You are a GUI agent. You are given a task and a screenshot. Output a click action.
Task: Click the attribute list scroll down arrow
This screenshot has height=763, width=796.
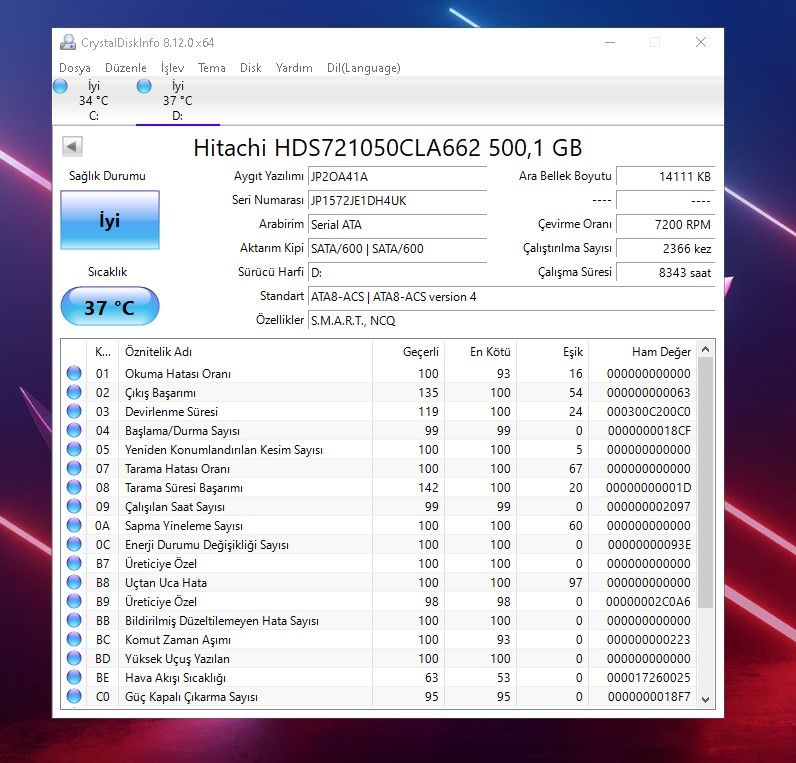click(705, 700)
